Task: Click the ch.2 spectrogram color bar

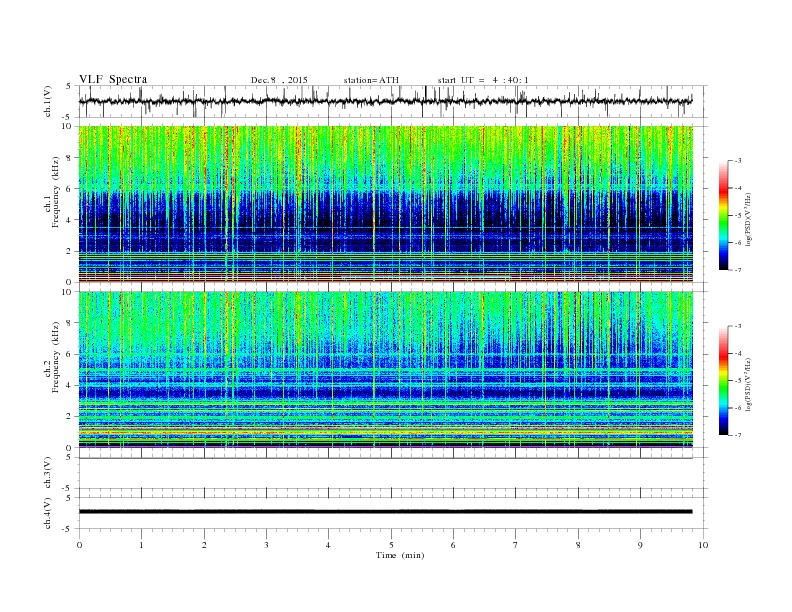Action: coord(723,381)
